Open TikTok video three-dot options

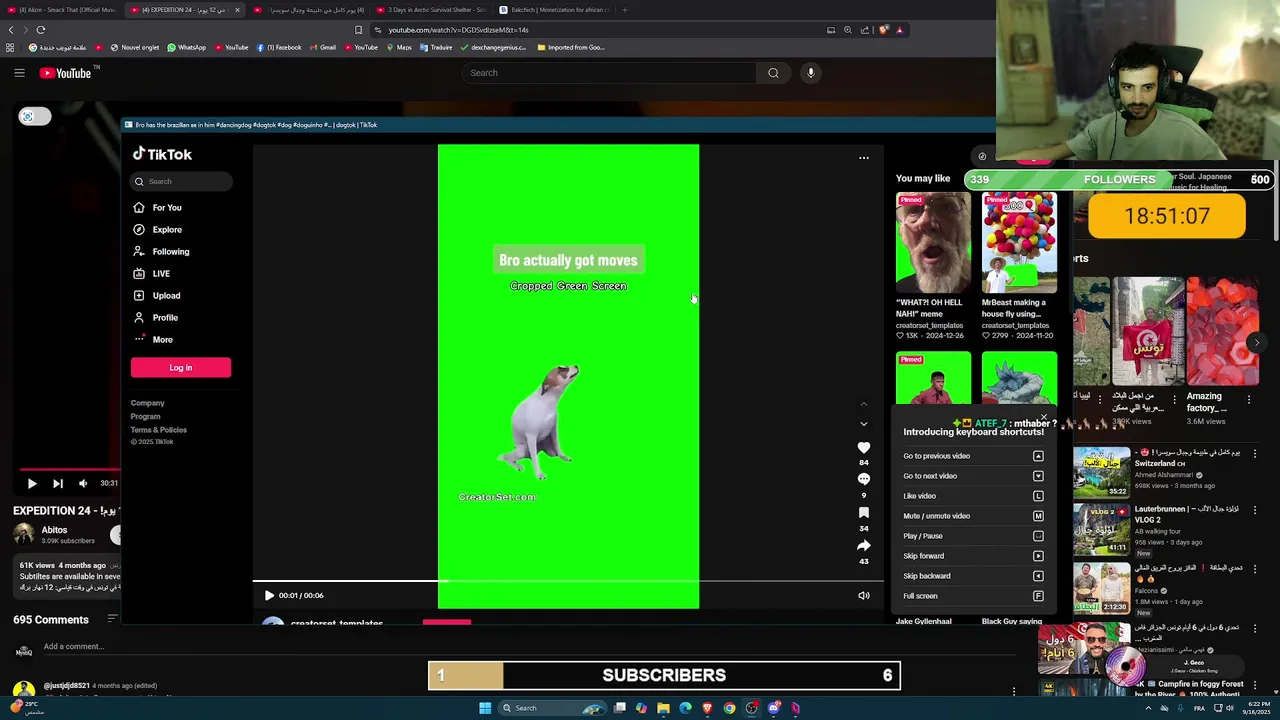pos(864,157)
